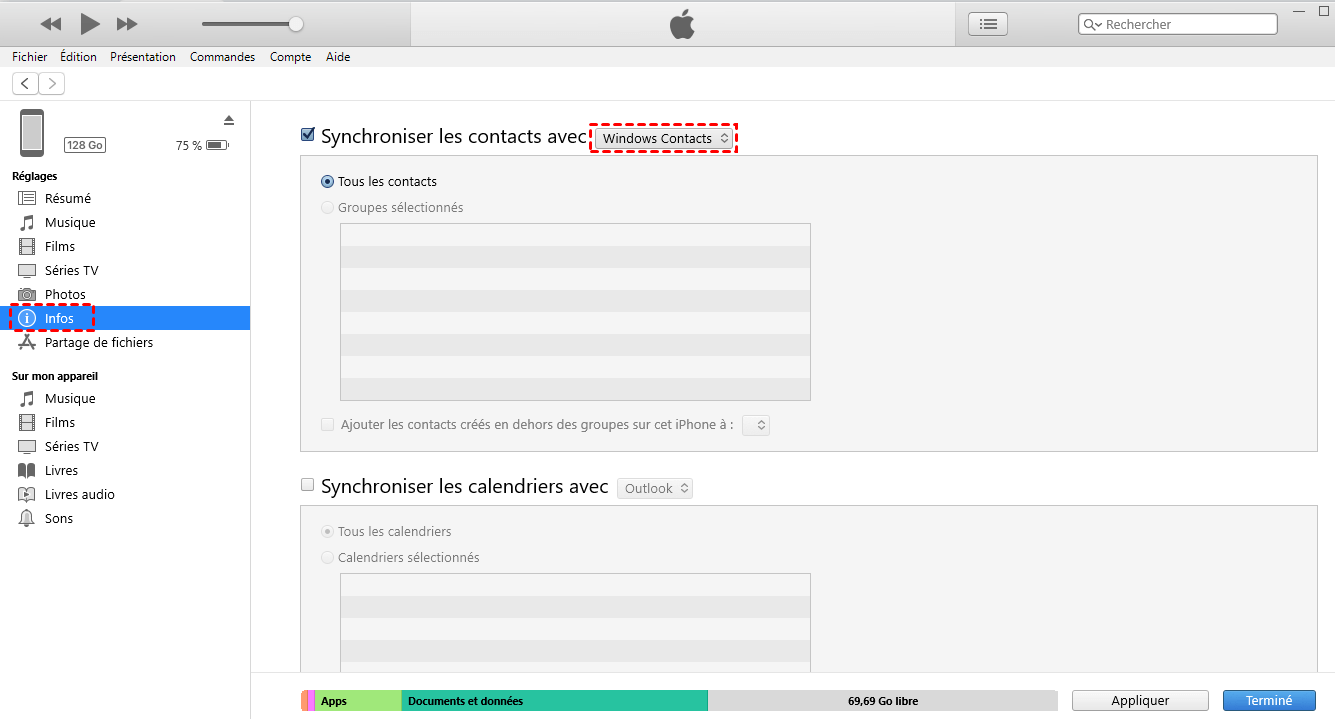Screen dimensions: 1335x719
Task: Open the Fichier menu
Action: point(29,56)
